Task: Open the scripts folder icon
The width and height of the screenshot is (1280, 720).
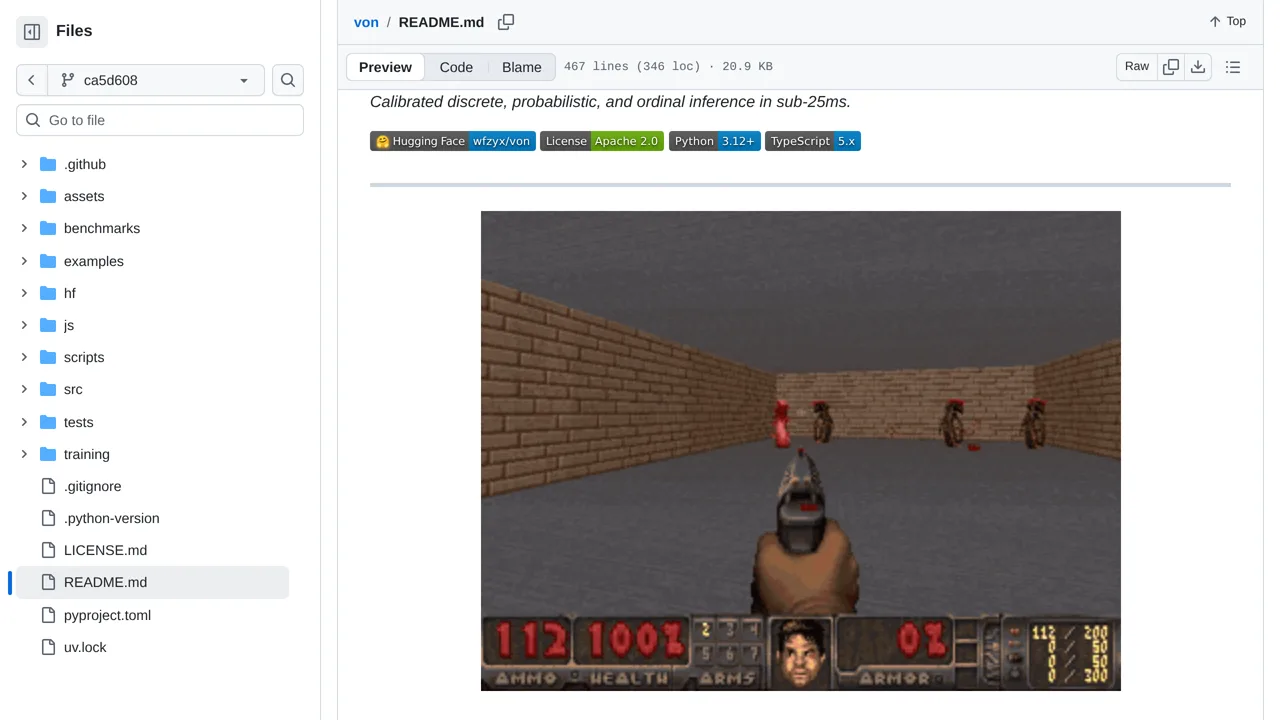Action: pos(48,357)
